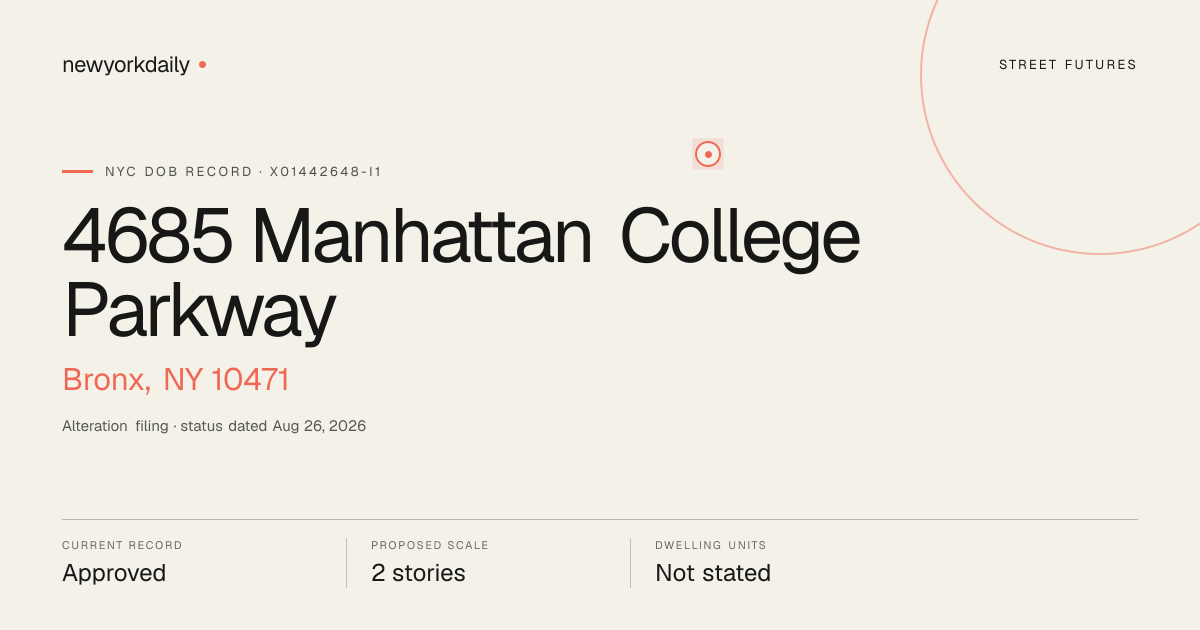Click the orange target location marker icon

tap(708, 154)
